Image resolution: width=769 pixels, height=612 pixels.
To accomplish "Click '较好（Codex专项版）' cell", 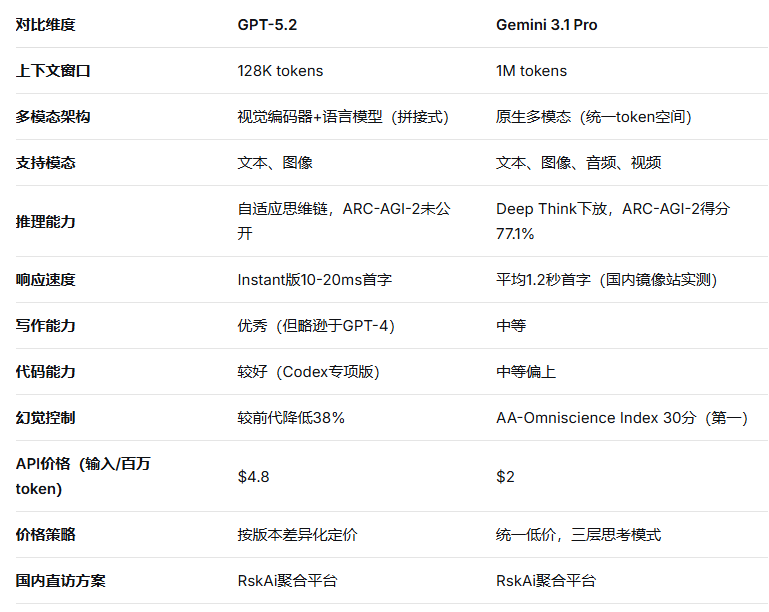I will coord(308,372).
